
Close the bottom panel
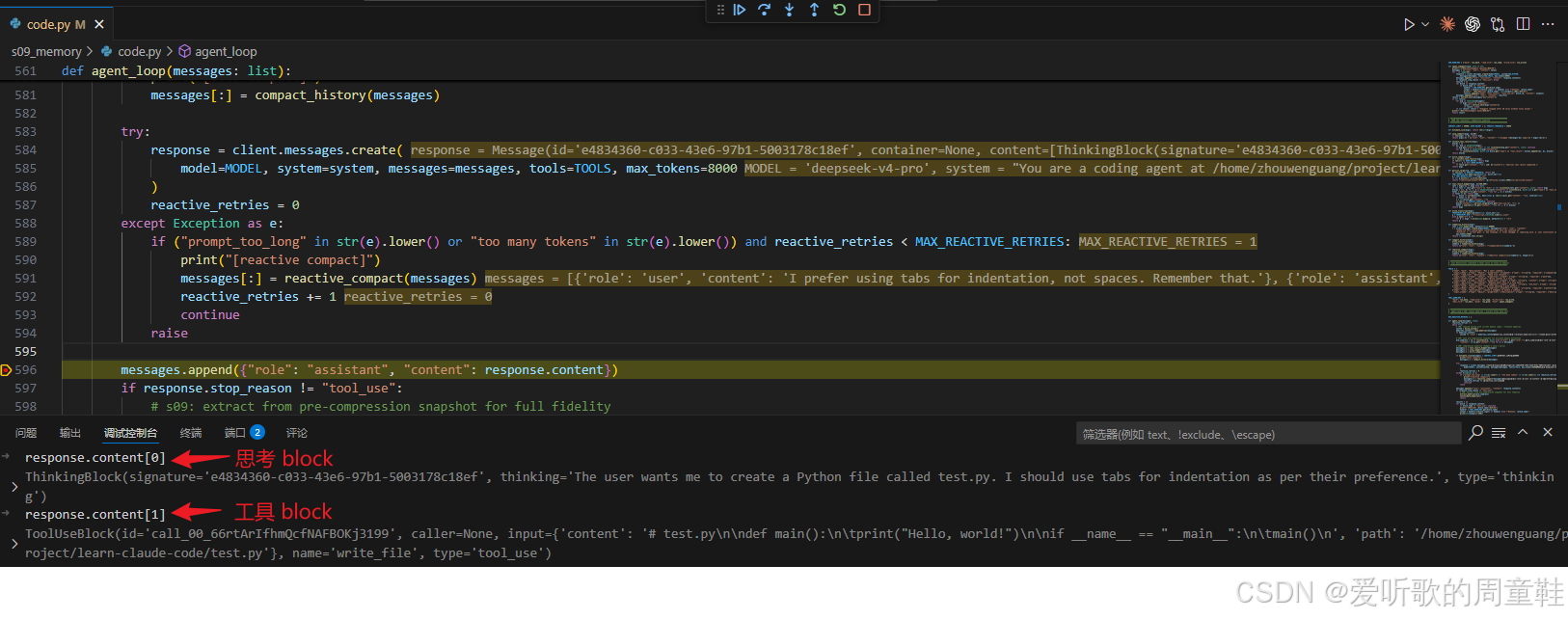[1548, 432]
